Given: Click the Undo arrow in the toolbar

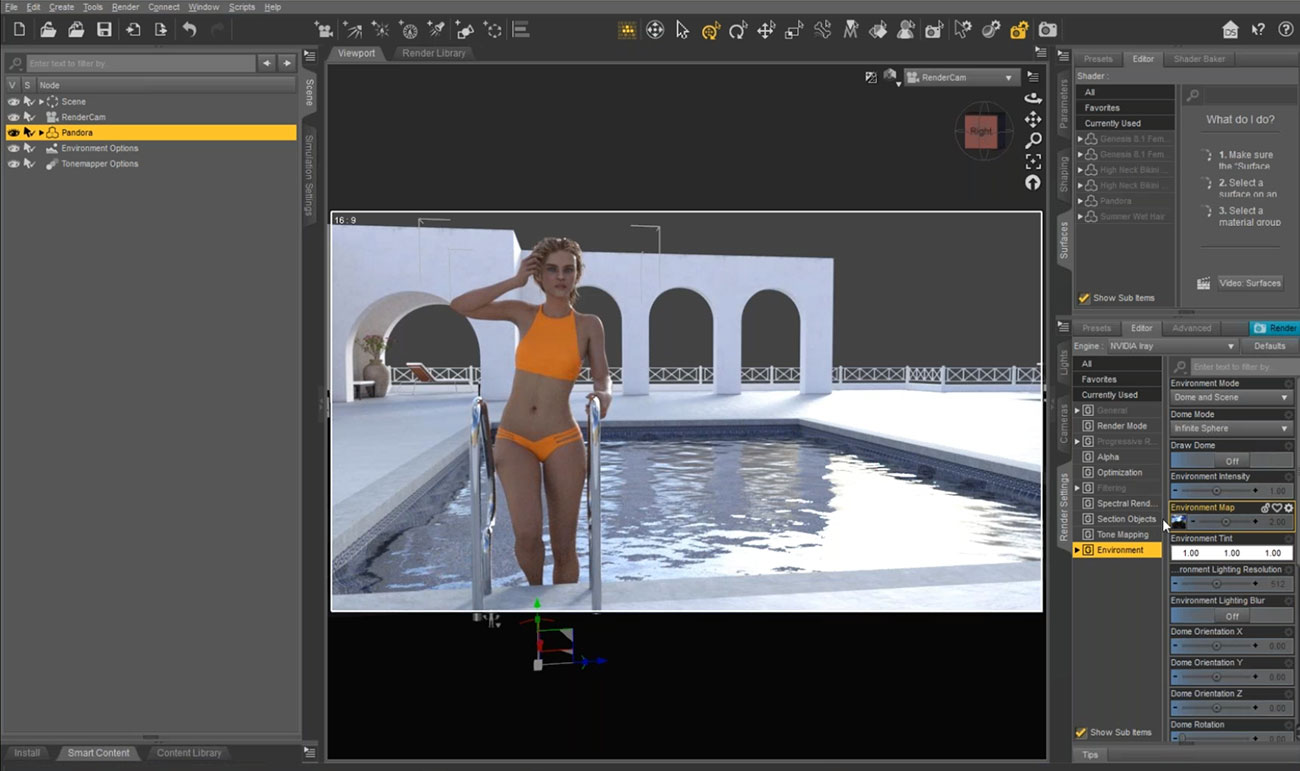Looking at the screenshot, I should coord(189,30).
